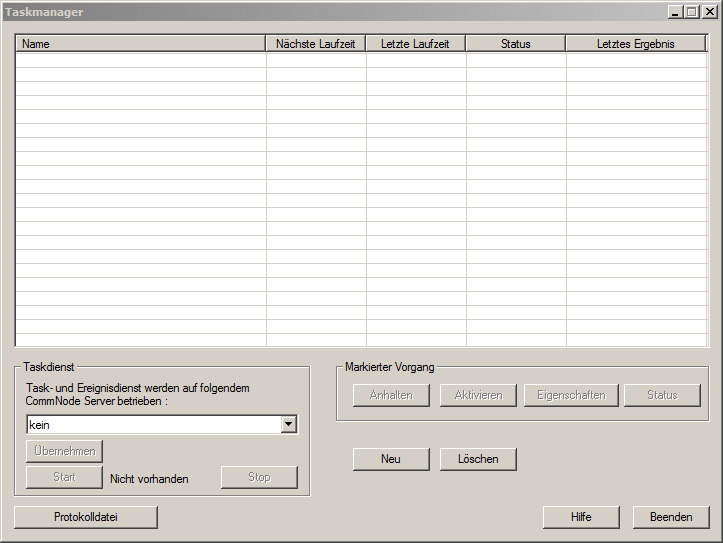Click the Aktivieren button
The width and height of the screenshot is (723, 543).
click(x=478, y=395)
